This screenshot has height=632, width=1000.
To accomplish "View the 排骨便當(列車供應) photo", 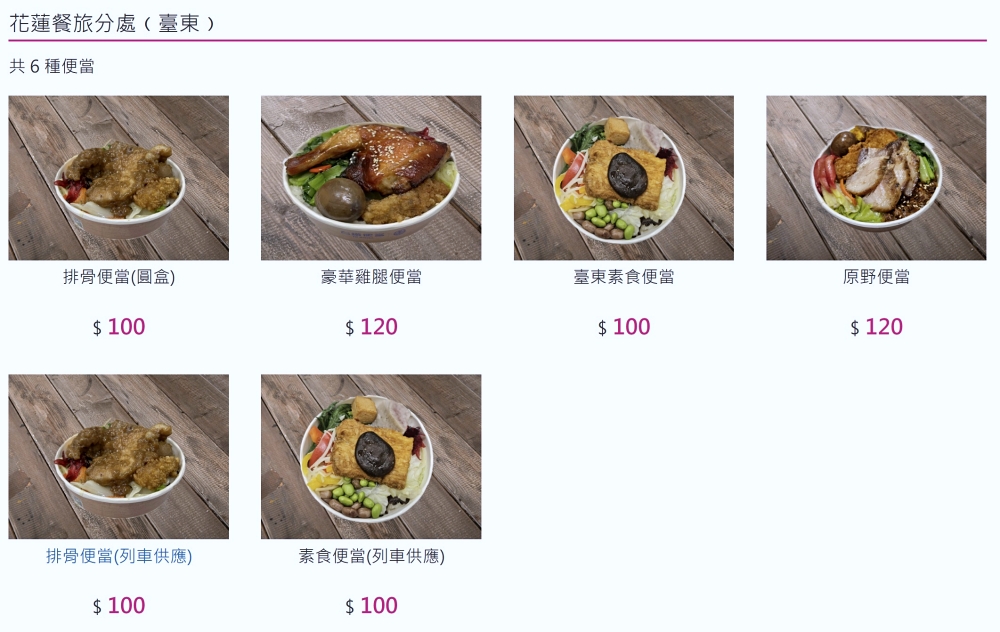I will (118, 456).
